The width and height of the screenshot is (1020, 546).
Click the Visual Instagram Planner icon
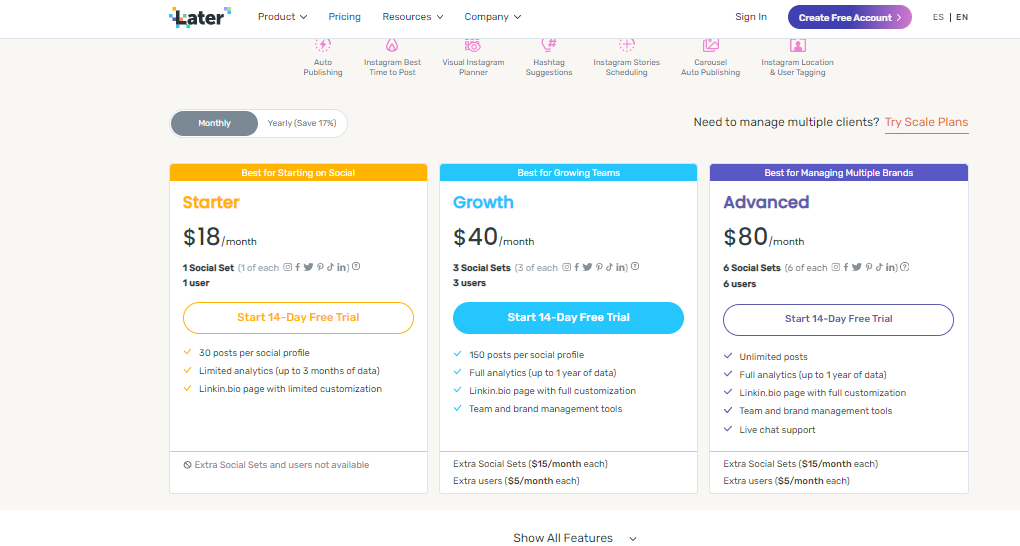pos(473,45)
